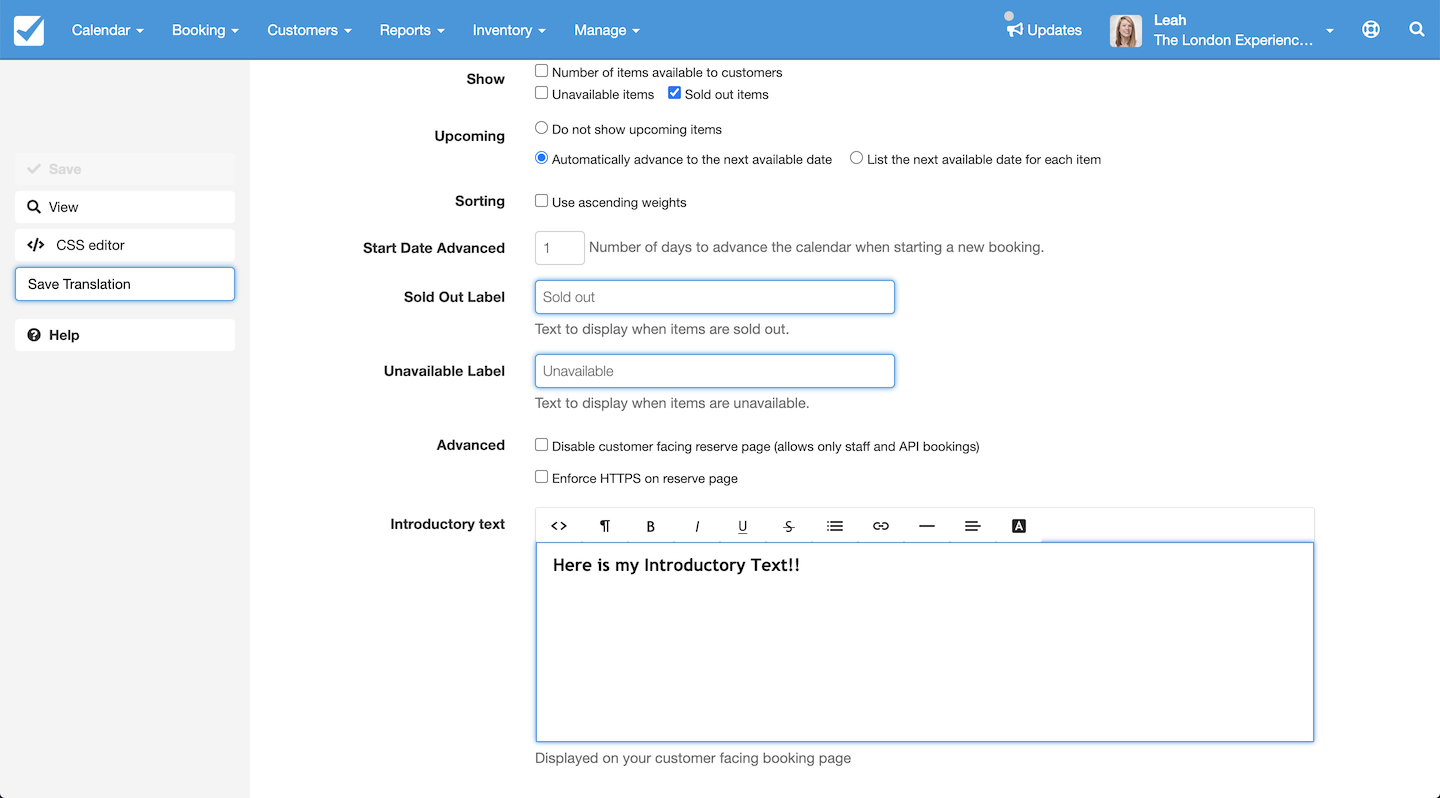Viewport: 1440px width, 798px height.
Task: Click the greyed-out Save button
Action: point(125,169)
